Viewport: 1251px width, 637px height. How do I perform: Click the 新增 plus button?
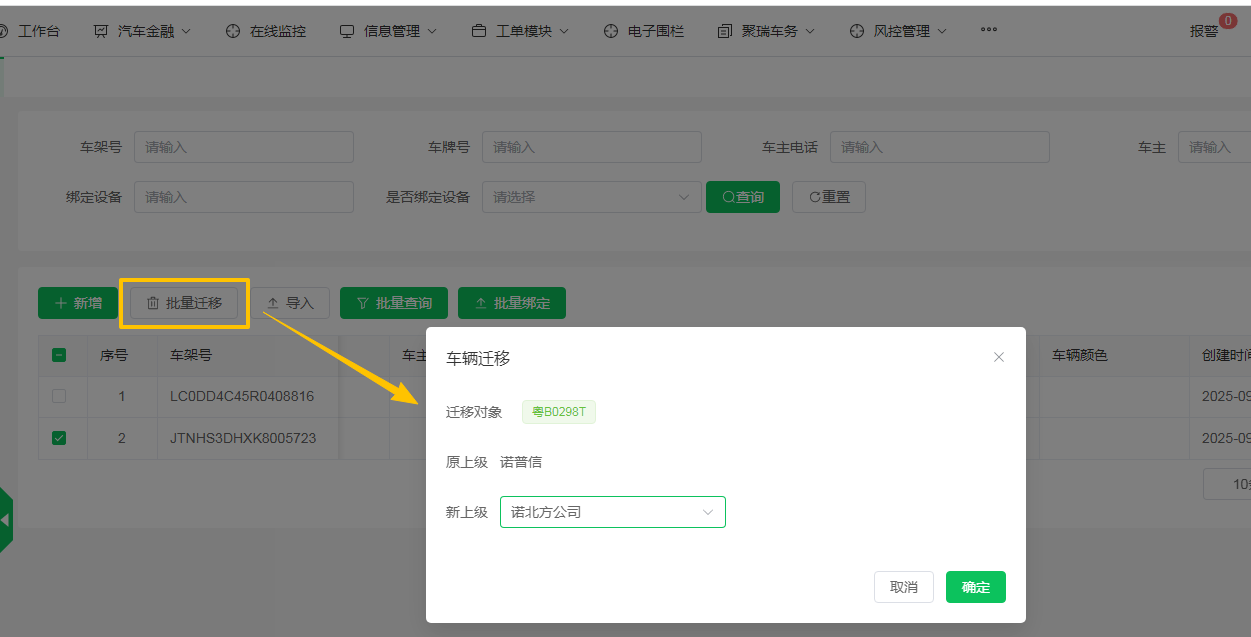[77, 303]
